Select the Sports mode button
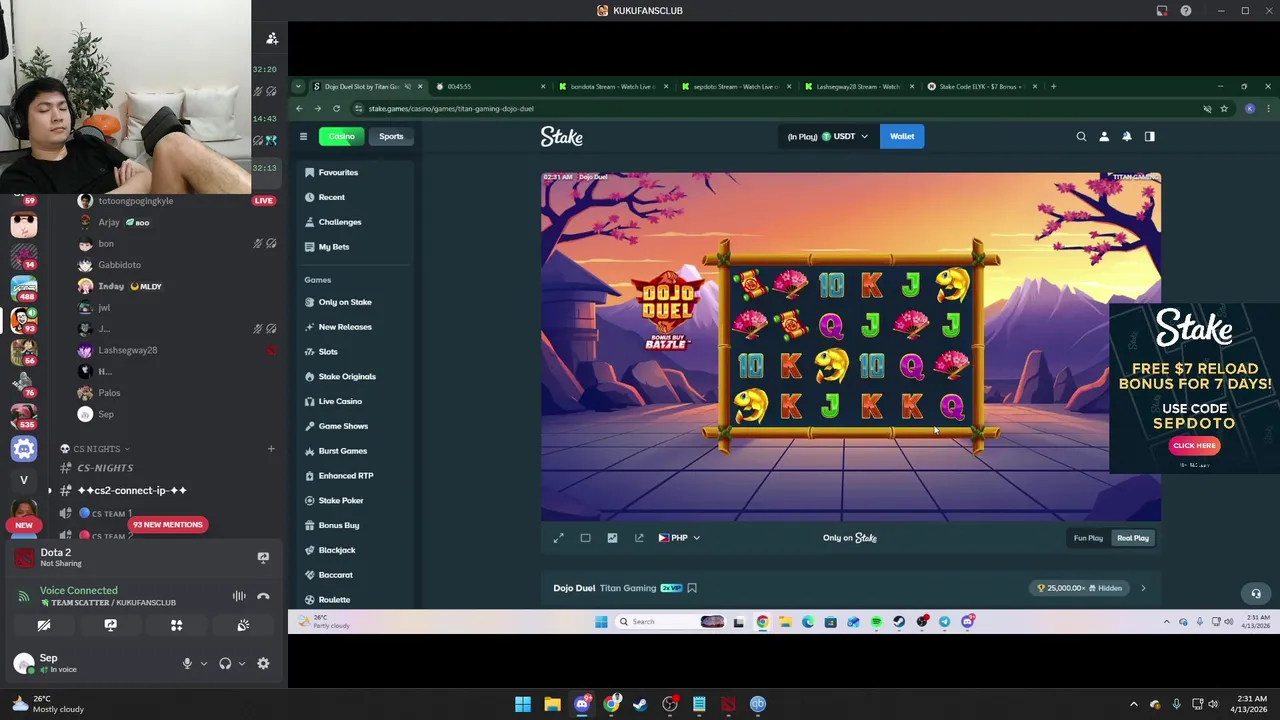 [x=391, y=136]
